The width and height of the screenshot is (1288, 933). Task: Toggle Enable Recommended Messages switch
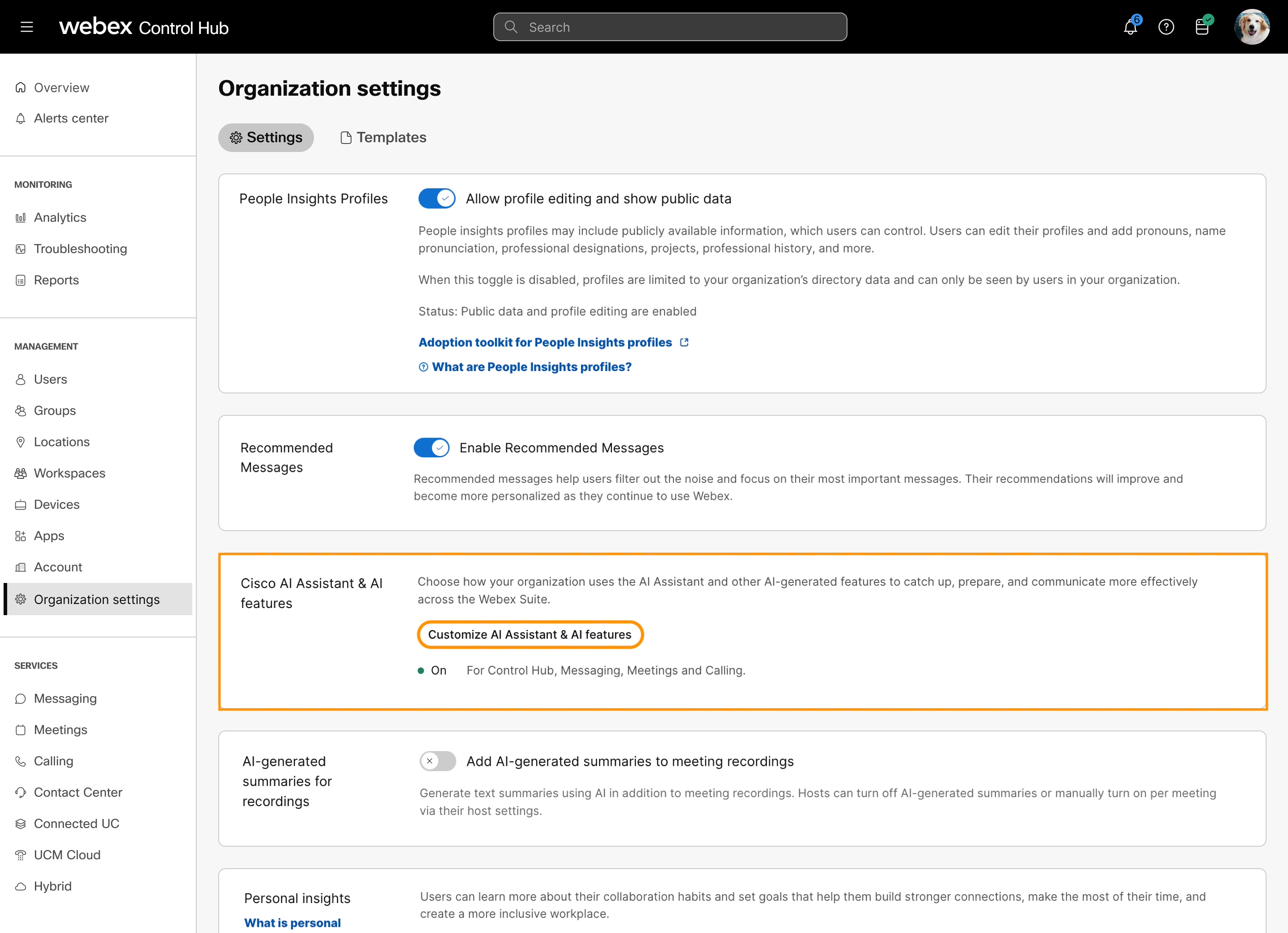point(434,448)
